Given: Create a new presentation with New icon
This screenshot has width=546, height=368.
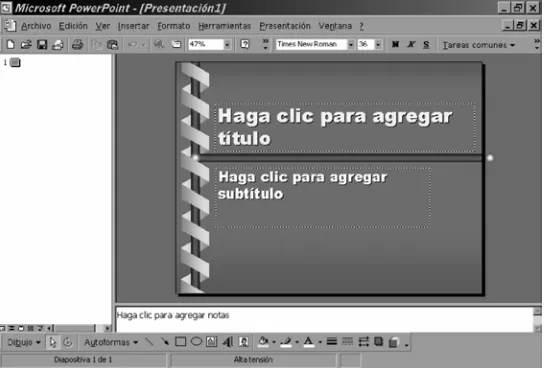Looking at the screenshot, I should pos(10,45).
